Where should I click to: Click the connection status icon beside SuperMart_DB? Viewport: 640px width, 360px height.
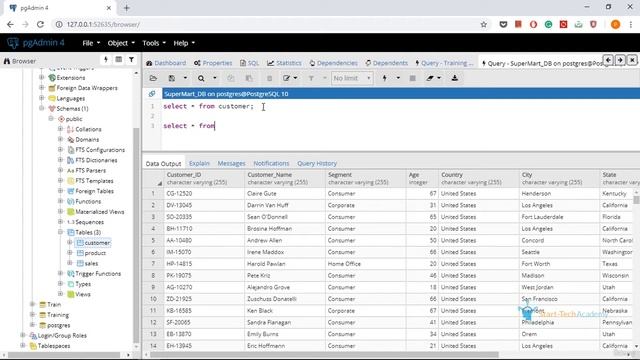point(152,94)
